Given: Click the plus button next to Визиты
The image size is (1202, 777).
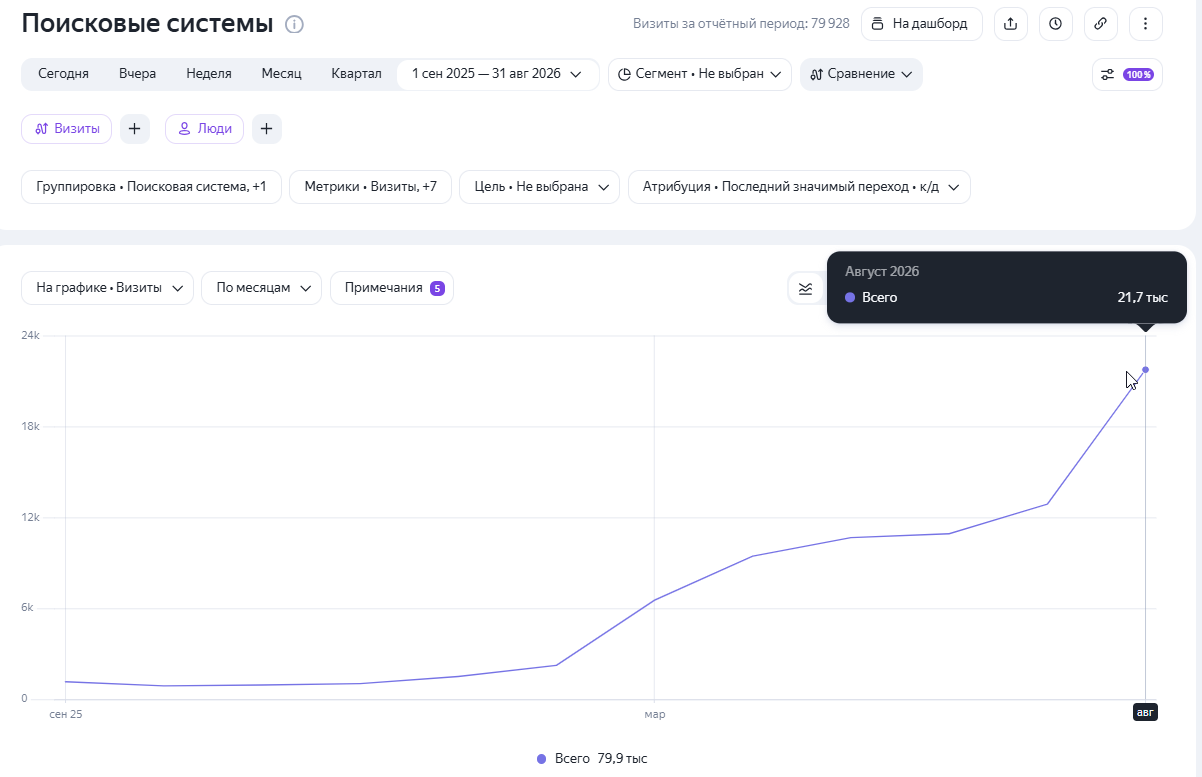Looking at the screenshot, I should pos(135,129).
